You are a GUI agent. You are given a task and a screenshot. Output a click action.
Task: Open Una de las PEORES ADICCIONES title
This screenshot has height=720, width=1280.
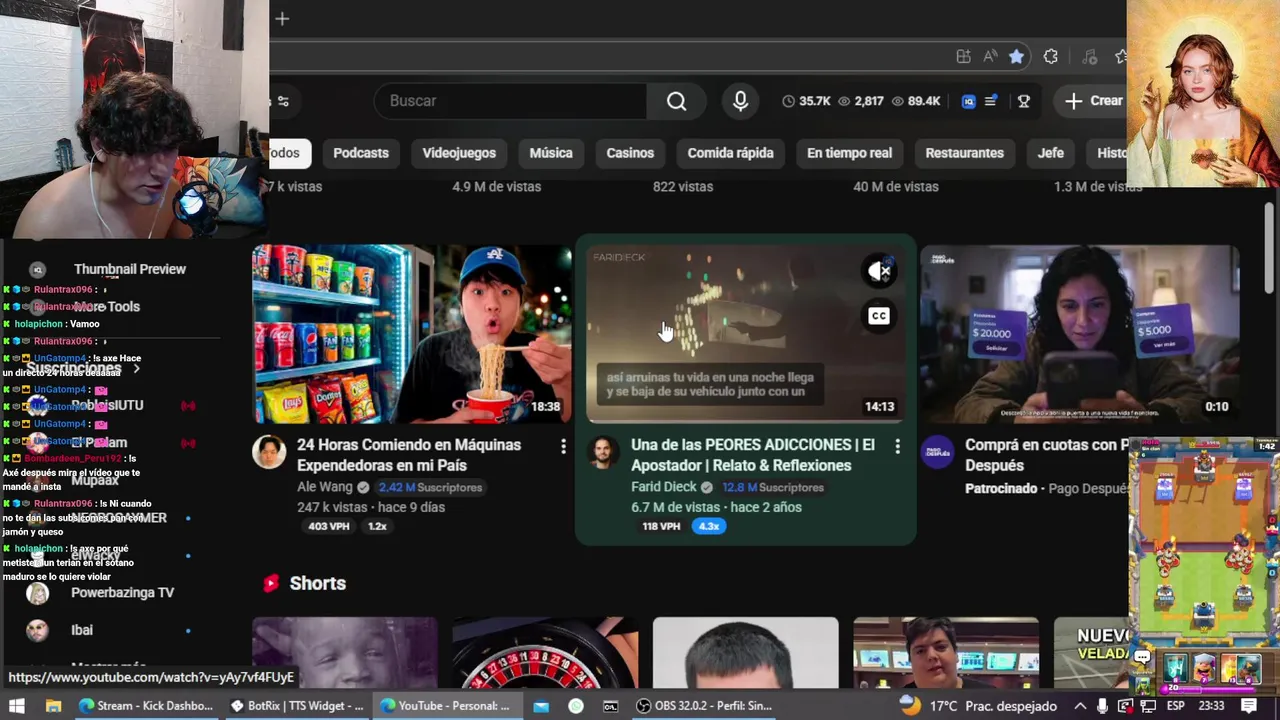(x=753, y=455)
